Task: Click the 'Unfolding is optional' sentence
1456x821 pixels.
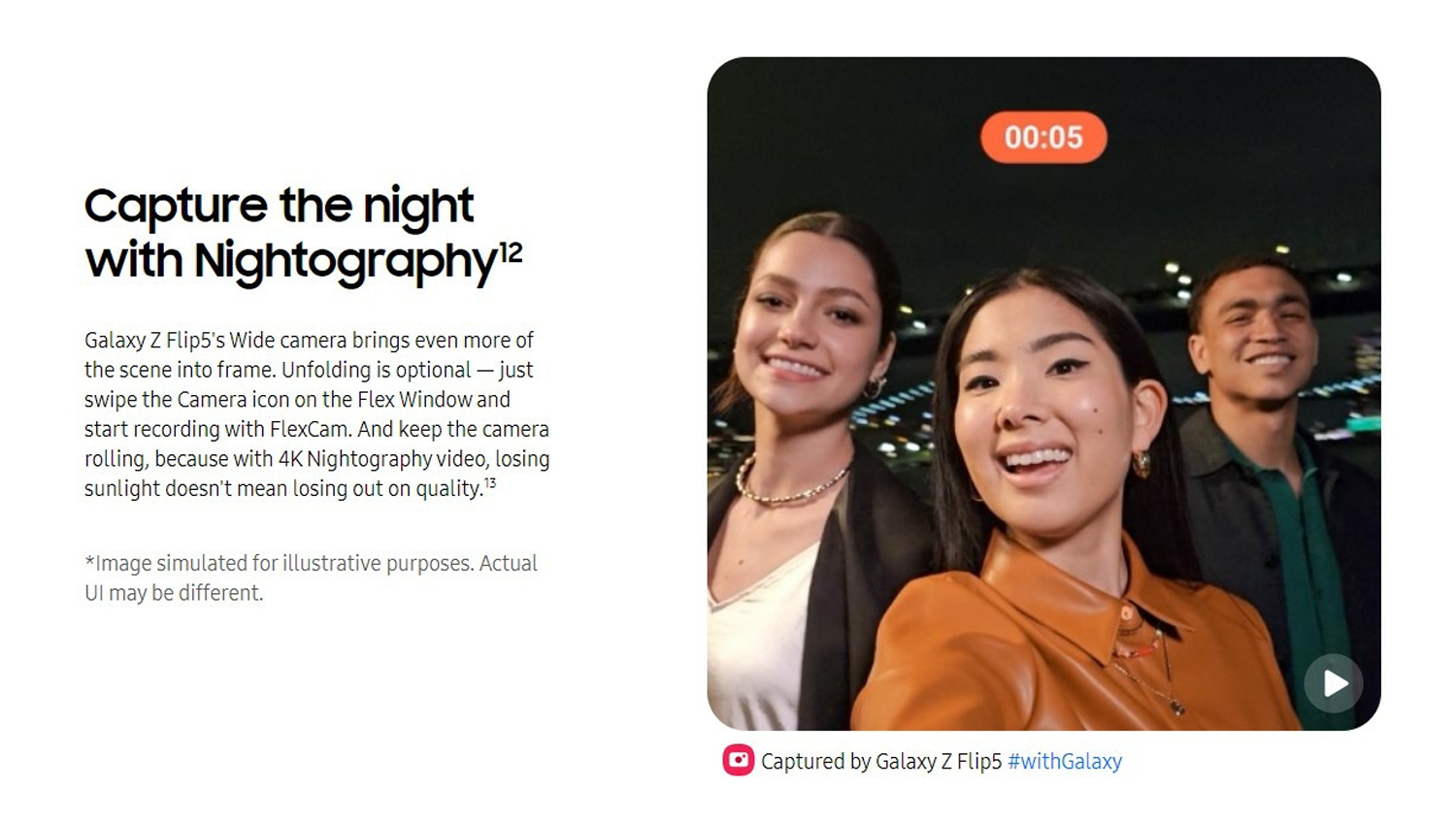Action: click(x=377, y=370)
